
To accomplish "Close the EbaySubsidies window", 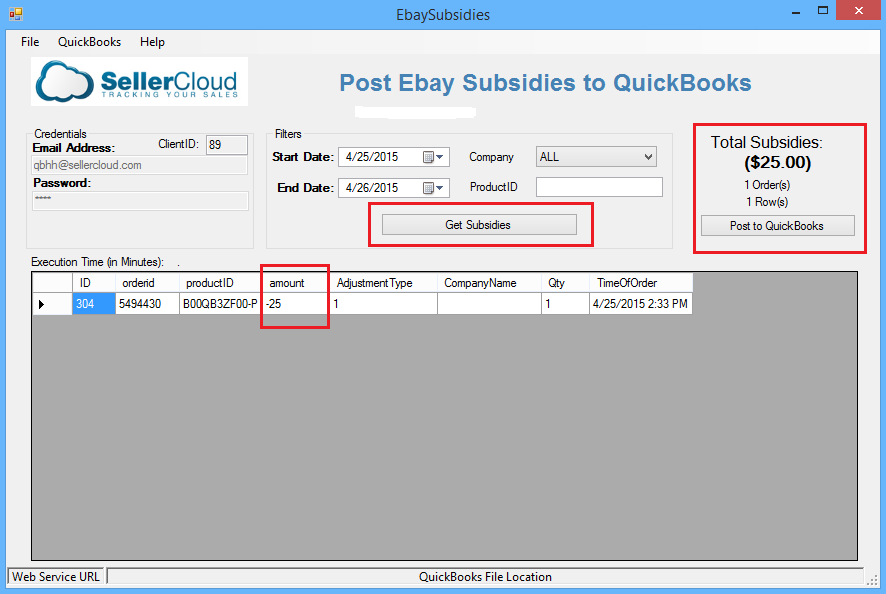I will tap(858, 11).
